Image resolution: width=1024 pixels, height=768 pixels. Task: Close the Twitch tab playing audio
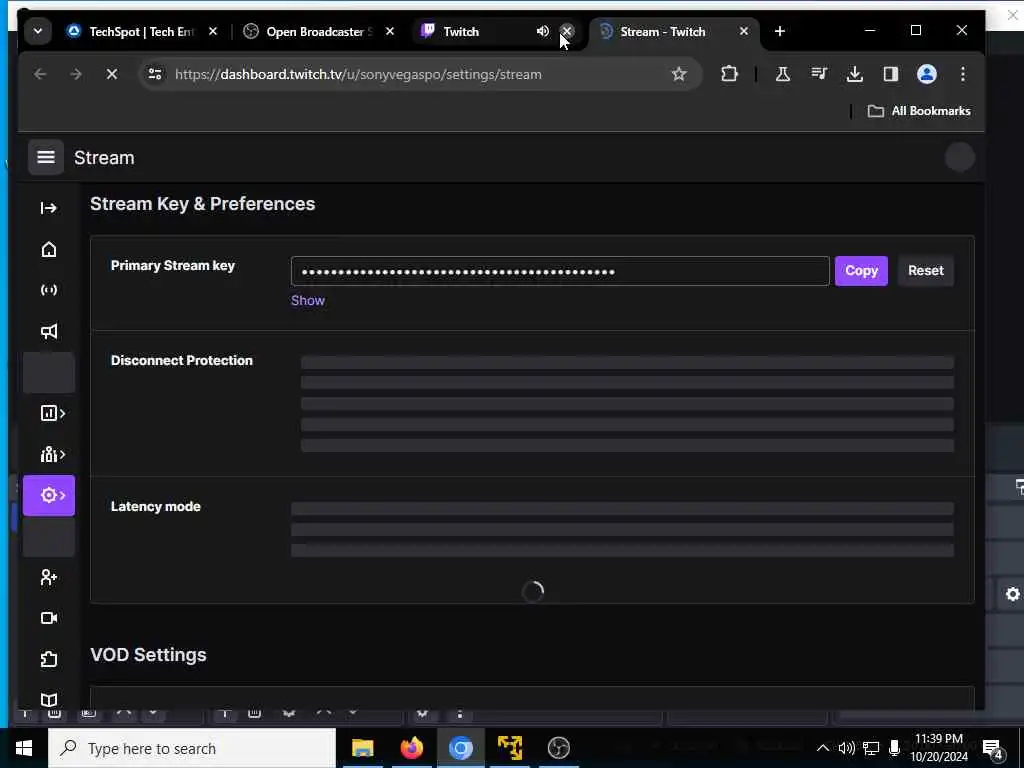coord(567,31)
